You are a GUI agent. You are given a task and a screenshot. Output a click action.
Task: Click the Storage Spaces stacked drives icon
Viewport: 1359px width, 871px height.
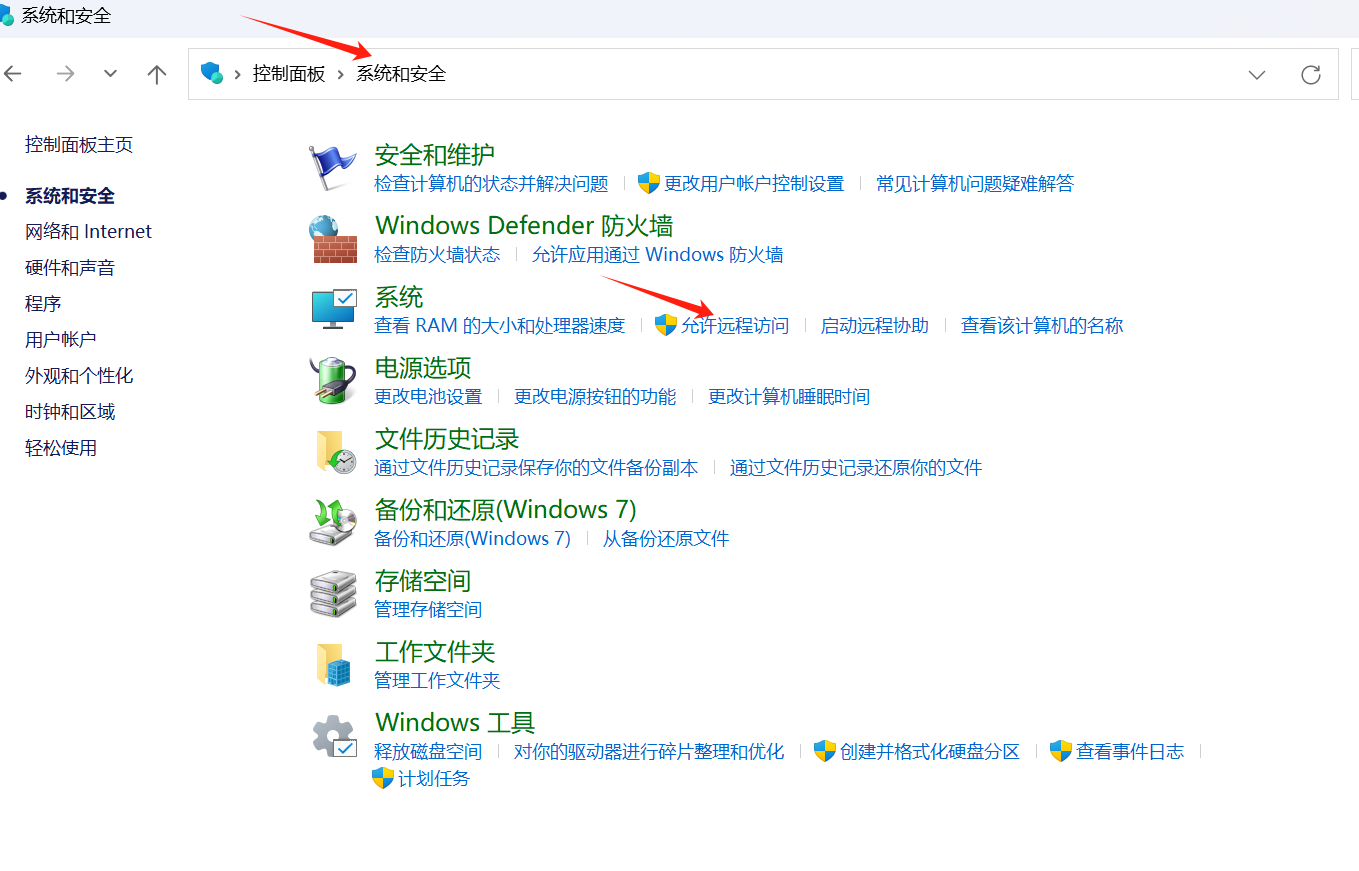pos(333,594)
